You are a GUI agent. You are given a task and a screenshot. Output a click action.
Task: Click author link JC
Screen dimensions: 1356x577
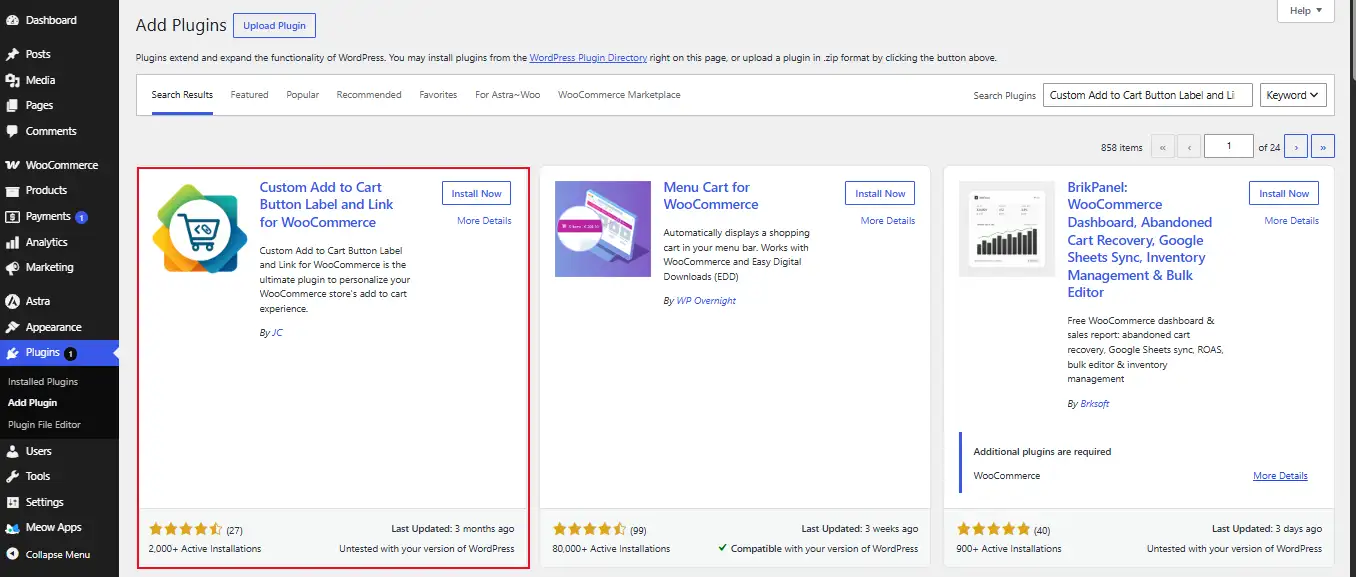pyautogui.click(x=277, y=332)
